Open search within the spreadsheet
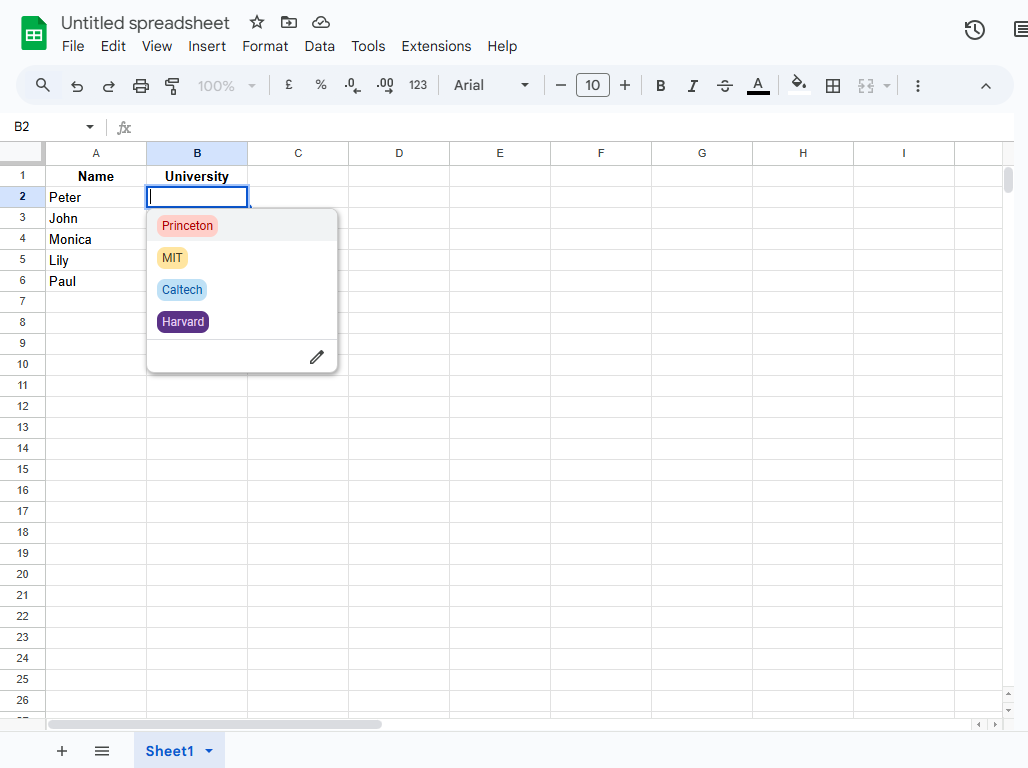1028x768 pixels. tap(42, 85)
